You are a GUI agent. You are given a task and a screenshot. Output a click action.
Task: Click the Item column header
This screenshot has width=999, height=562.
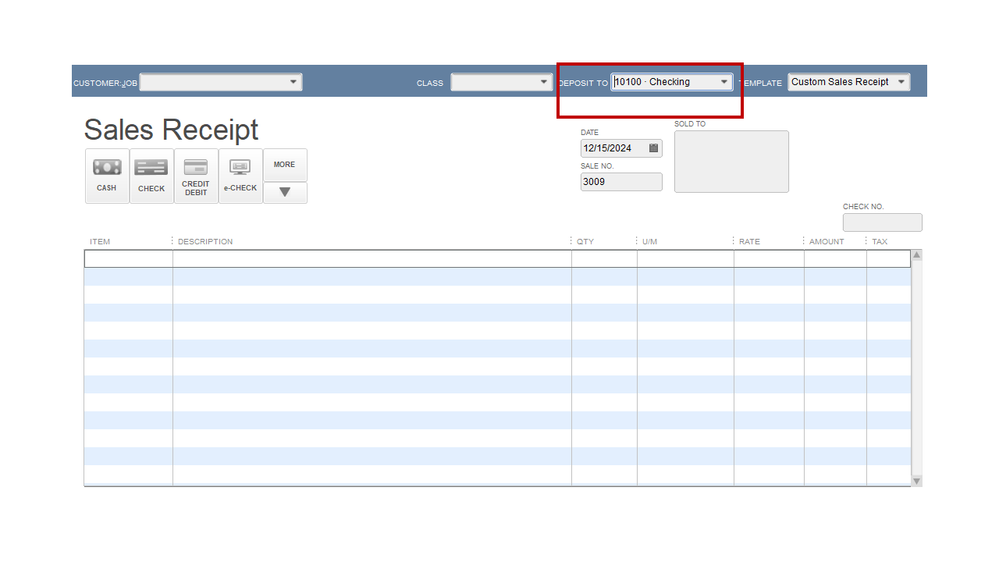(x=100, y=241)
